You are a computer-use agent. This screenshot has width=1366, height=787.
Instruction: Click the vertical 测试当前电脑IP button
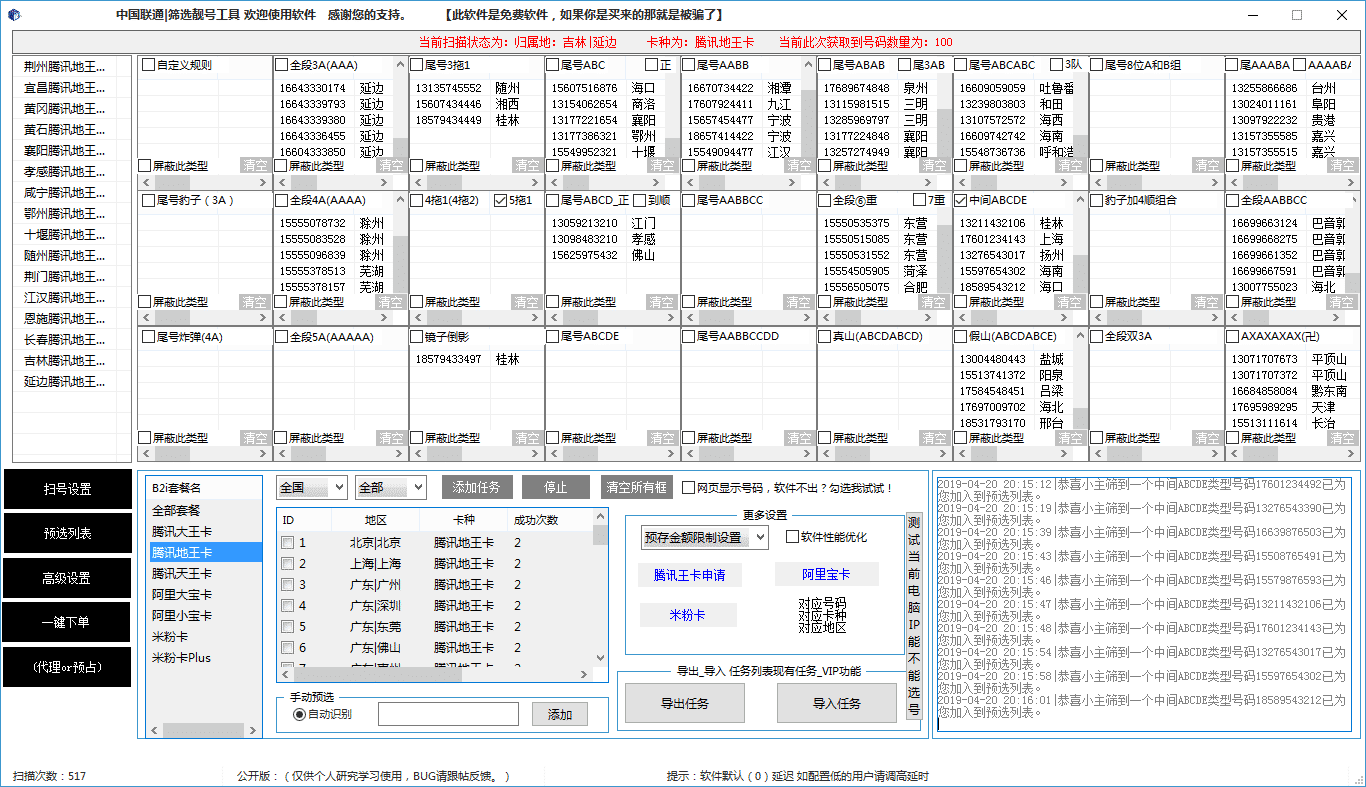click(914, 616)
